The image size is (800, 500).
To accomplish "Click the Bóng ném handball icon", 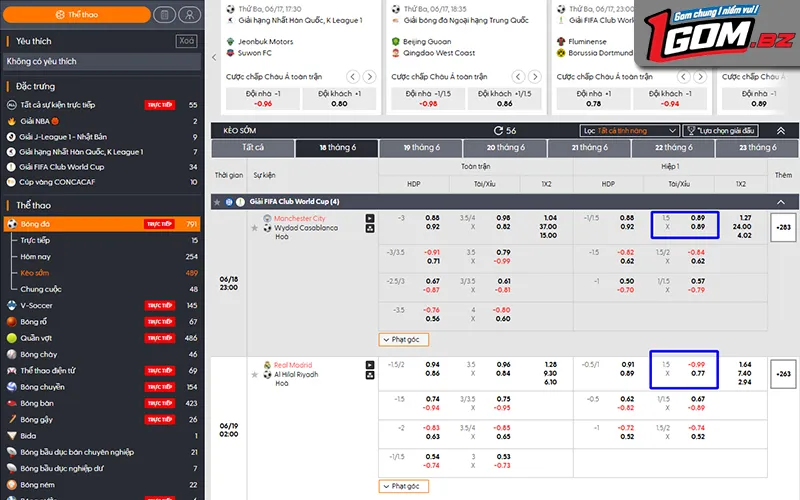I will [x=12, y=485].
